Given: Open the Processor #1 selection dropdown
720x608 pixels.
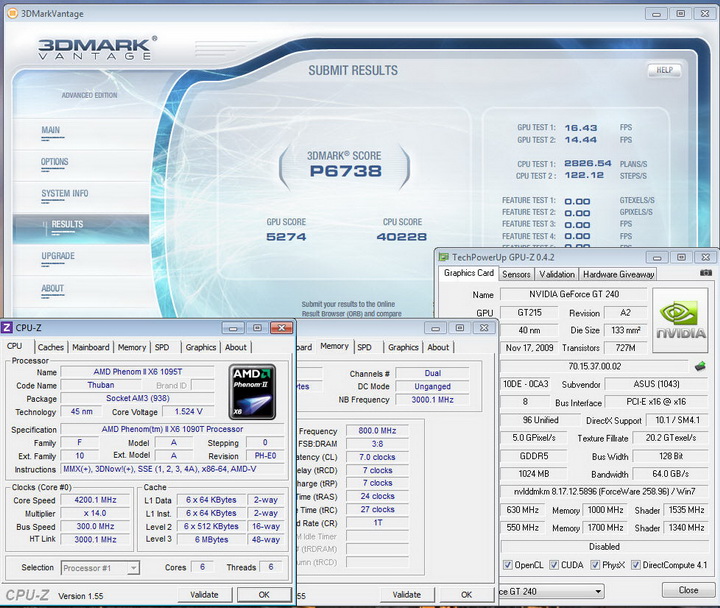Looking at the screenshot, I should click(x=102, y=567).
